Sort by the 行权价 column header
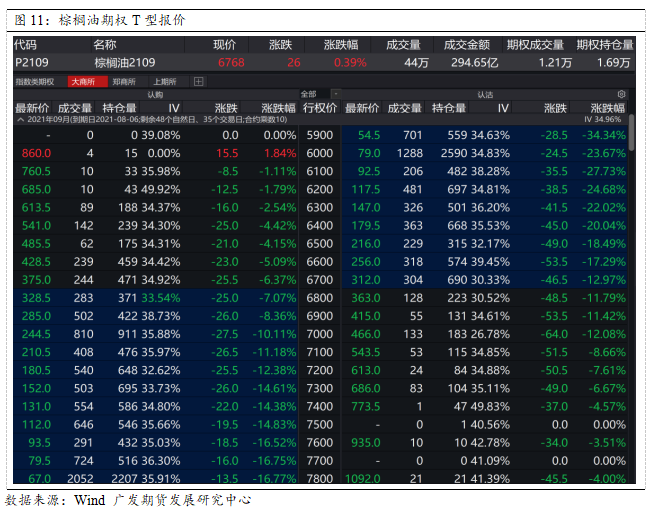 point(320,108)
